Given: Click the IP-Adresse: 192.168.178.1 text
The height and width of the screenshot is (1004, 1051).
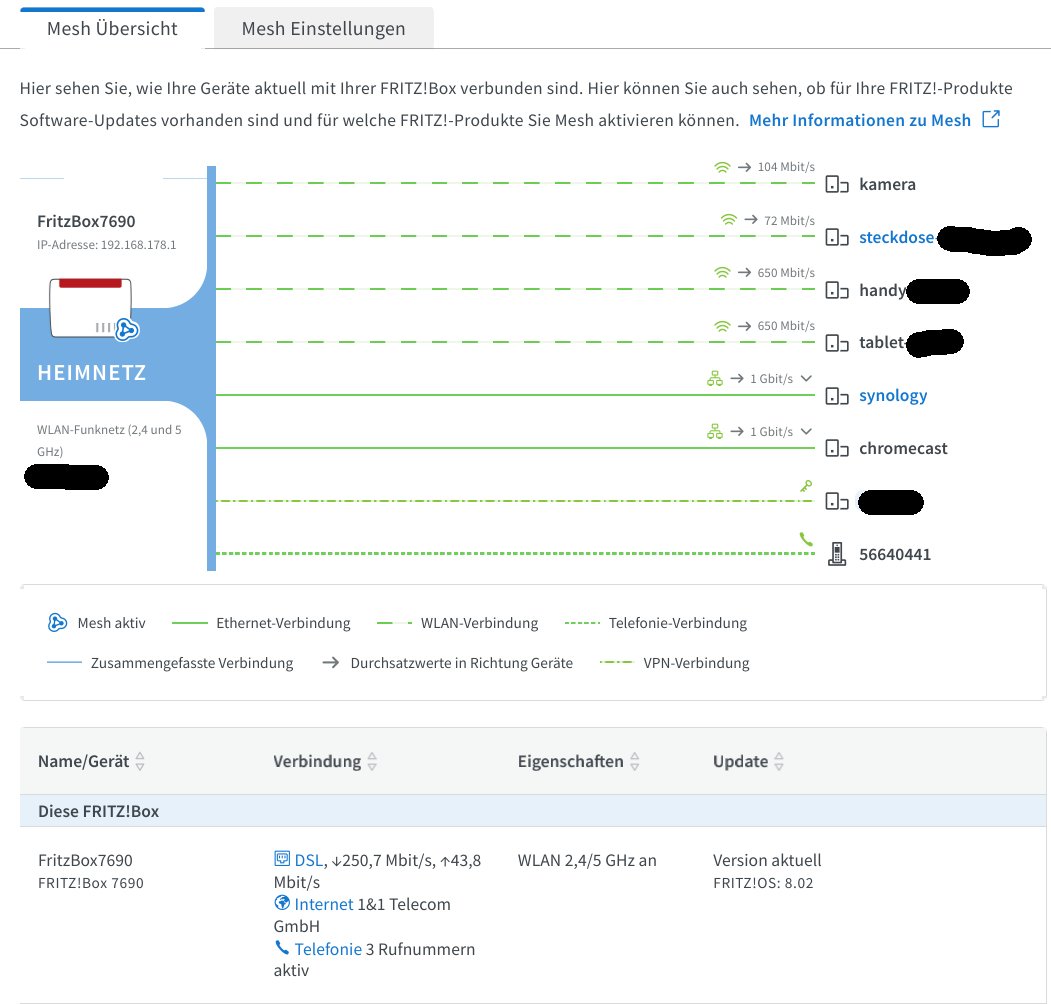Looking at the screenshot, I should (x=107, y=245).
